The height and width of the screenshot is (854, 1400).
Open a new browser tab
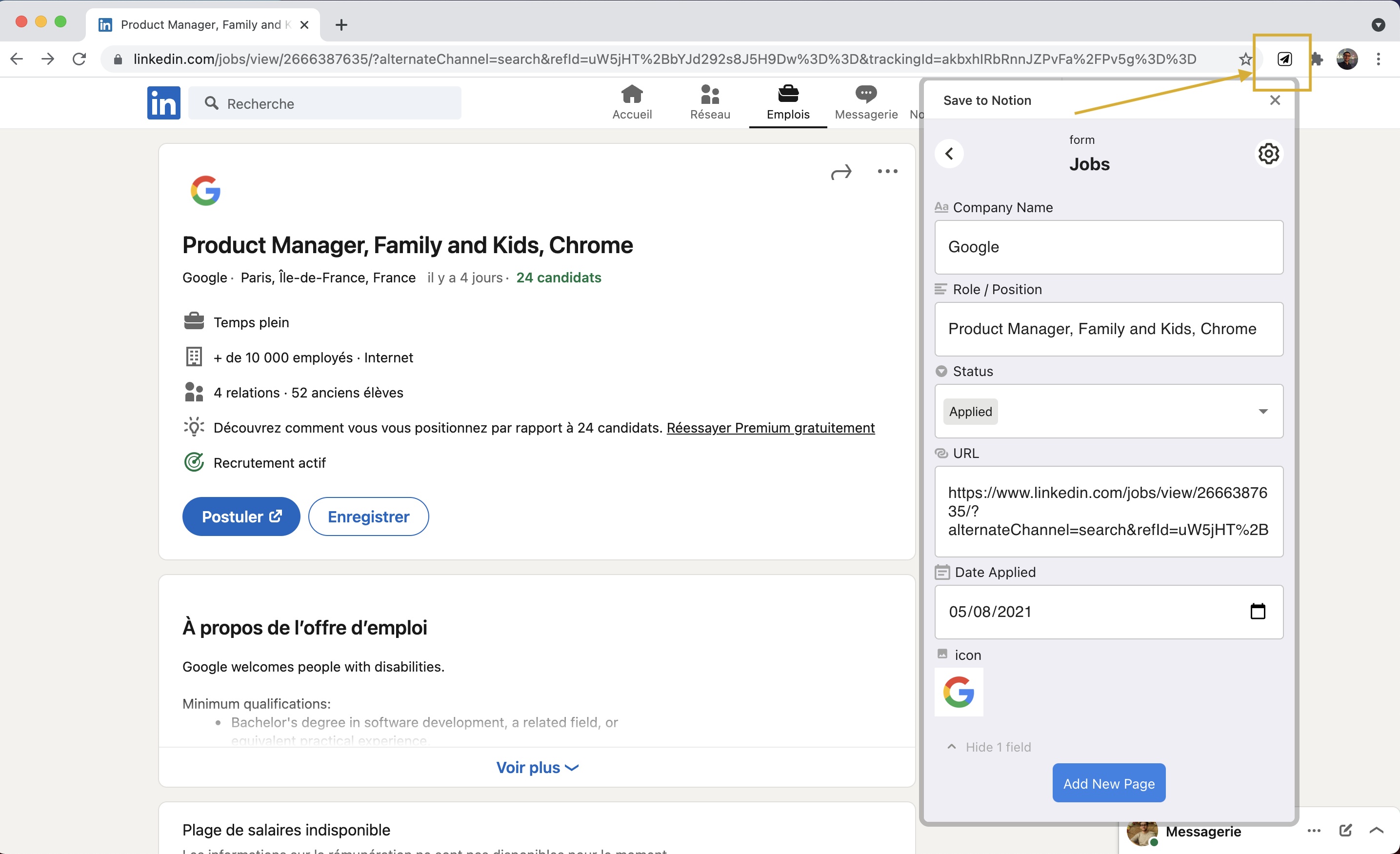click(341, 25)
